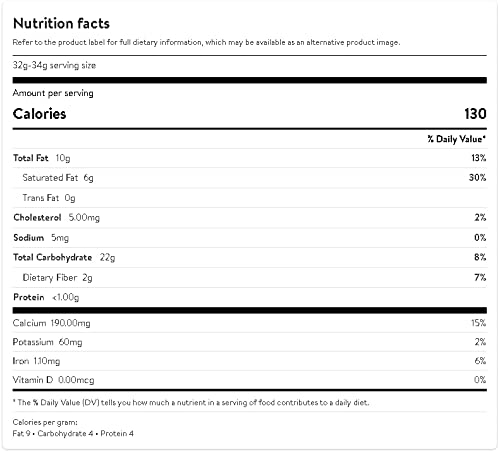Click the Dietary Fiber 2g row
500x452 pixels.
pos(250,277)
